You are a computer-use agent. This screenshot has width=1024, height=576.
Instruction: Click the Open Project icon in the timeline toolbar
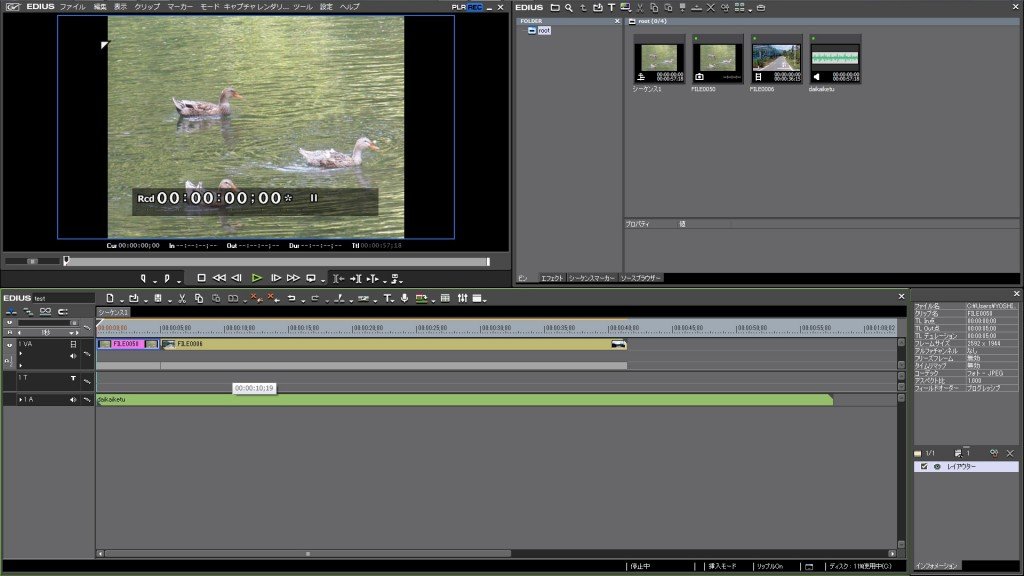133,298
